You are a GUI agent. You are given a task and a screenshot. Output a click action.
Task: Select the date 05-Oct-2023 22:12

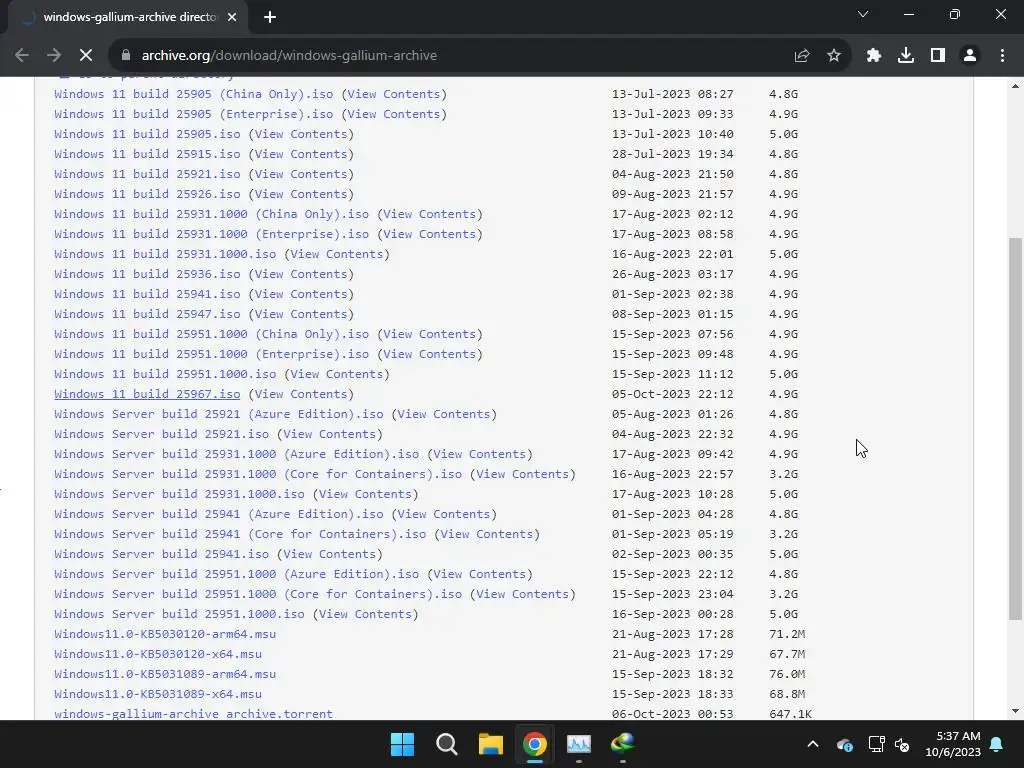point(673,394)
